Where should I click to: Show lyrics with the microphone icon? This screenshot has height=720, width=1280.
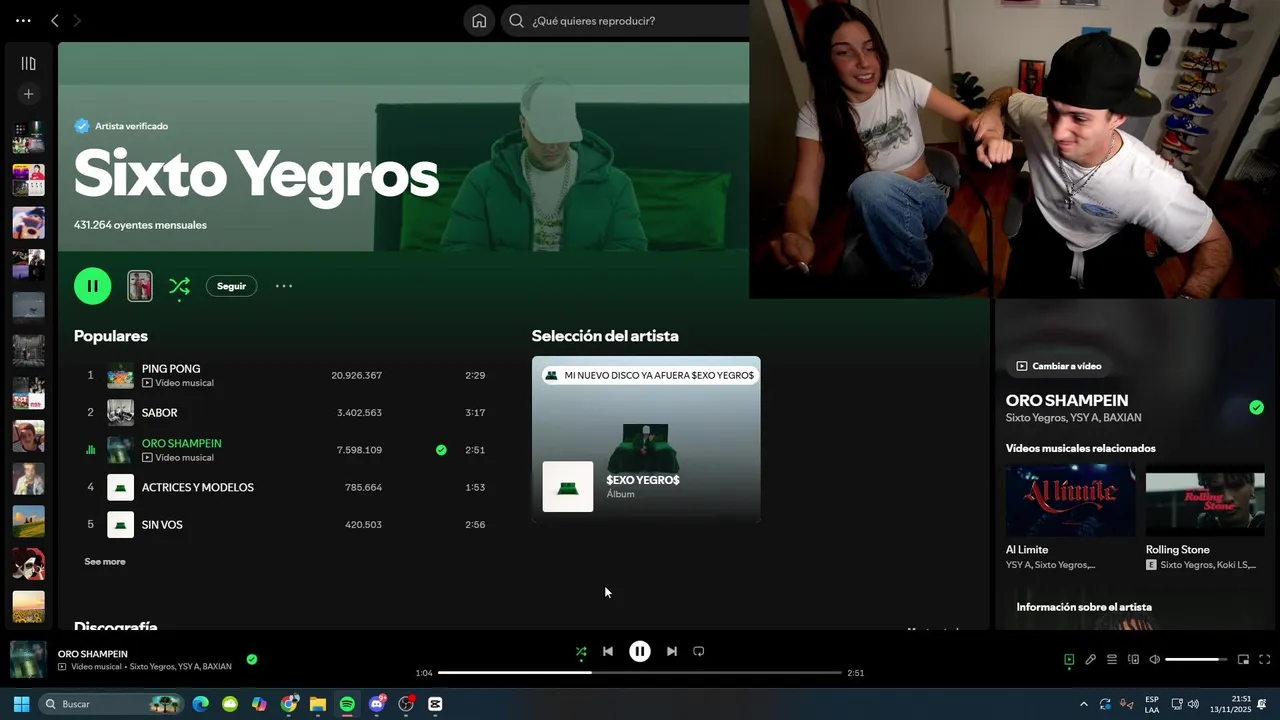1091,660
